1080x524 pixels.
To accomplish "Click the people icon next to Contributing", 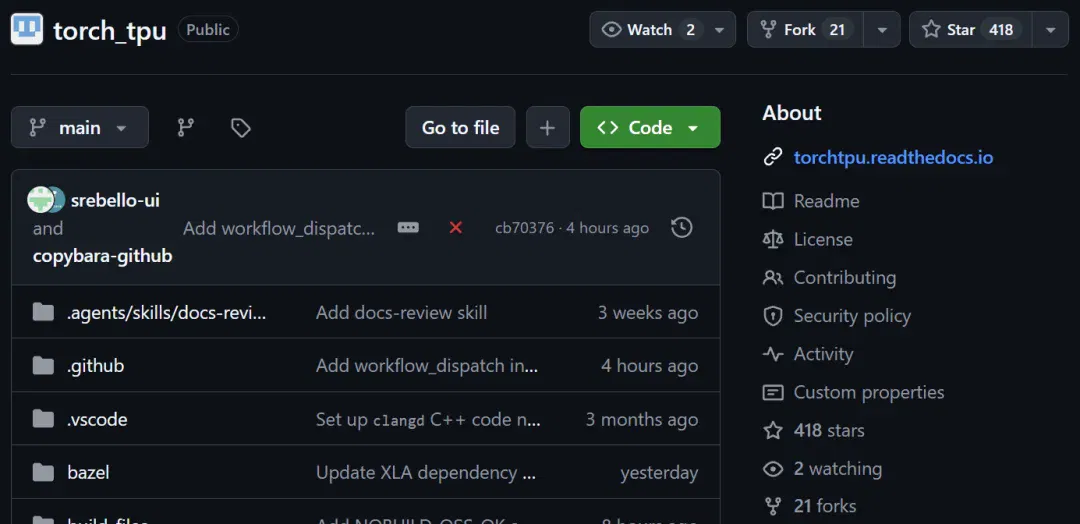I will 773,277.
